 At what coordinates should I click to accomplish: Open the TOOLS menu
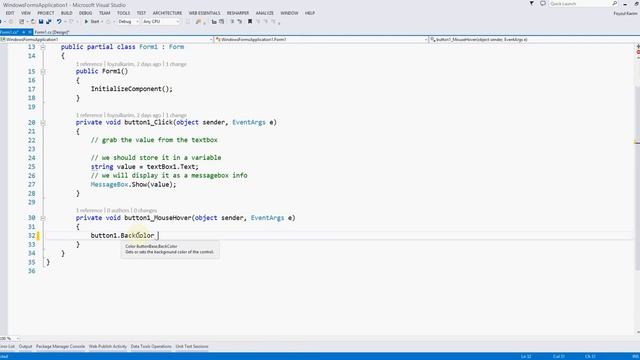click(x=123, y=13)
